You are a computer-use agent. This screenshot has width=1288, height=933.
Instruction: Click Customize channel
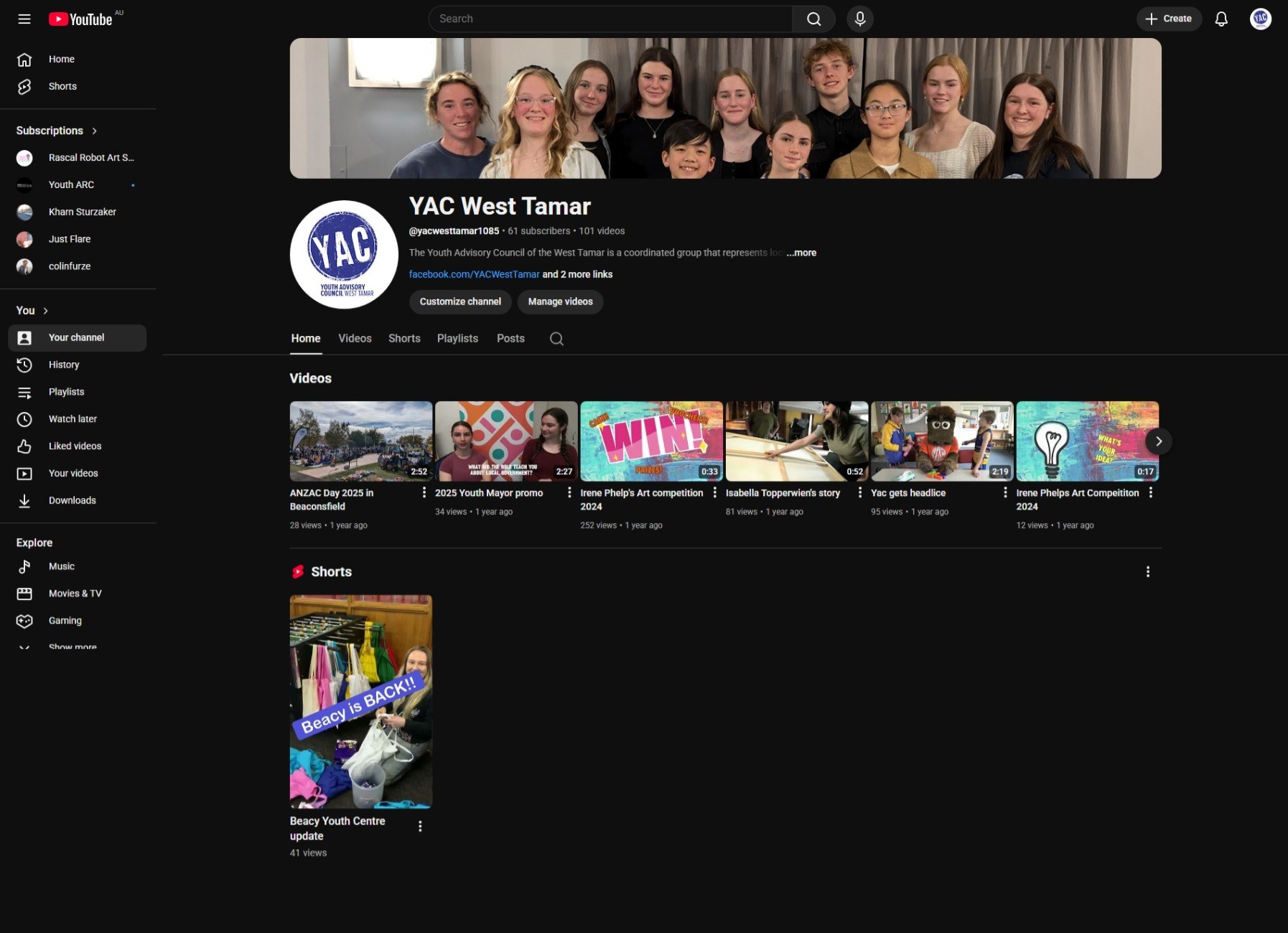(x=460, y=302)
